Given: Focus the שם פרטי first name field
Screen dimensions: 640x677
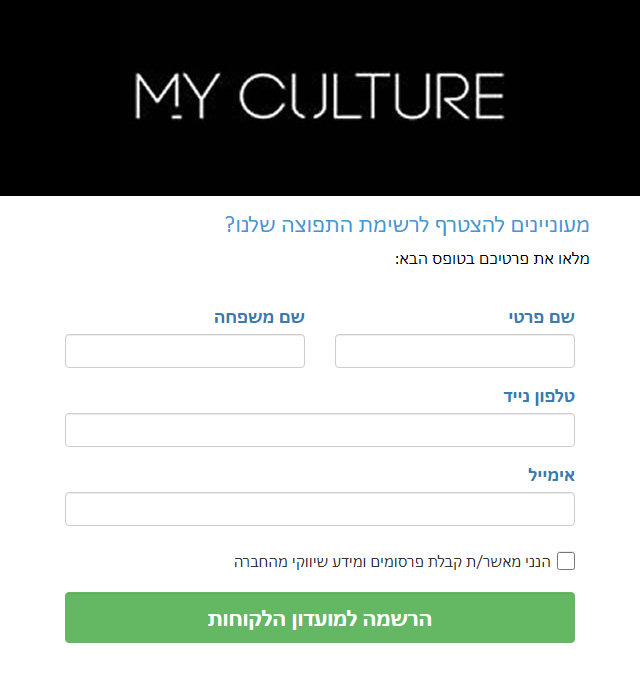Looking at the screenshot, I should 455,351.
